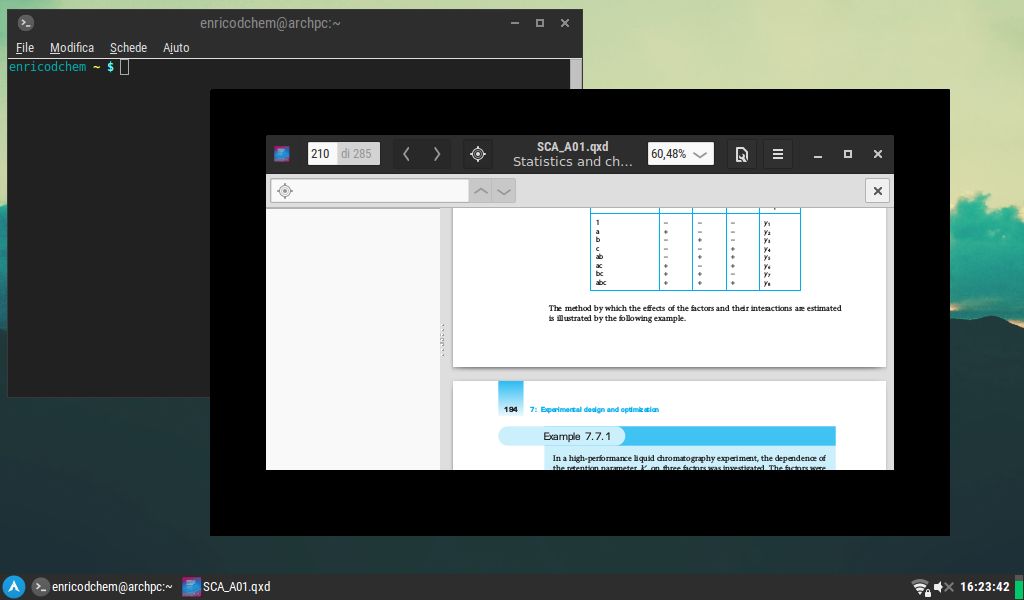
Task: Jump to the next search result with the down chevron
Action: coord(504,190)
